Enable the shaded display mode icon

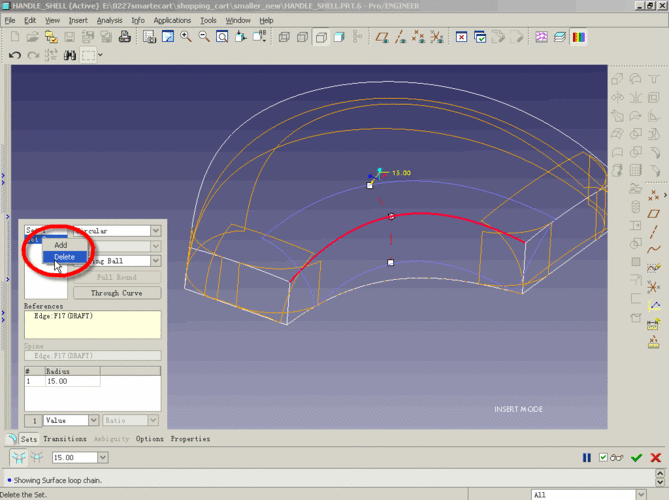point(339,38)
